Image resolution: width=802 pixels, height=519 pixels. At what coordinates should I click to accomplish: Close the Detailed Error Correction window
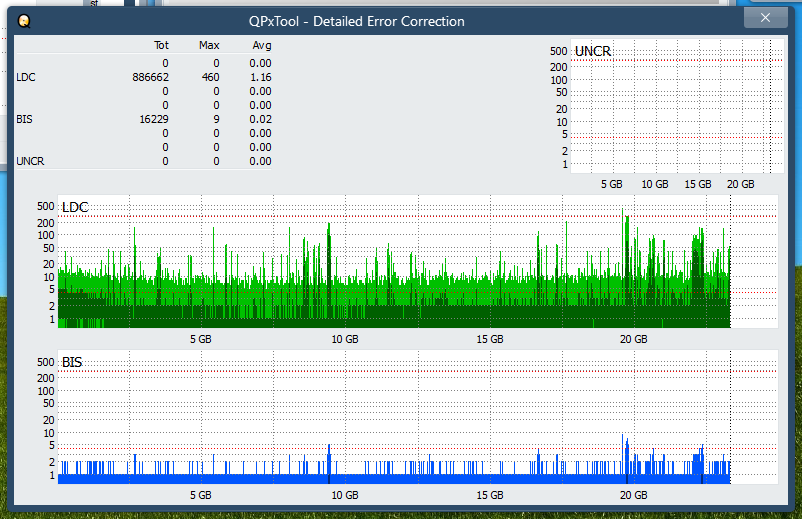click(x=765, y=18)
